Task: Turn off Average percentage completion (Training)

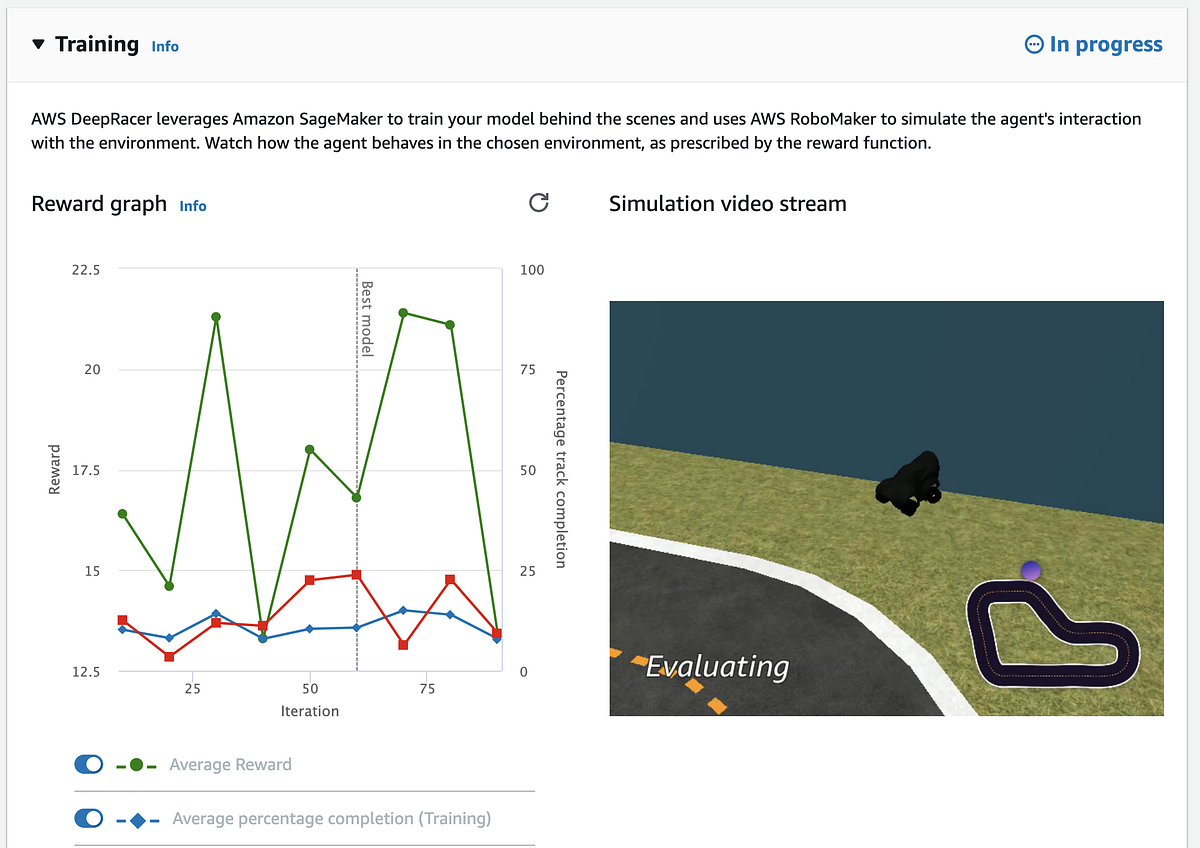Action: click(x=88, y=817)
